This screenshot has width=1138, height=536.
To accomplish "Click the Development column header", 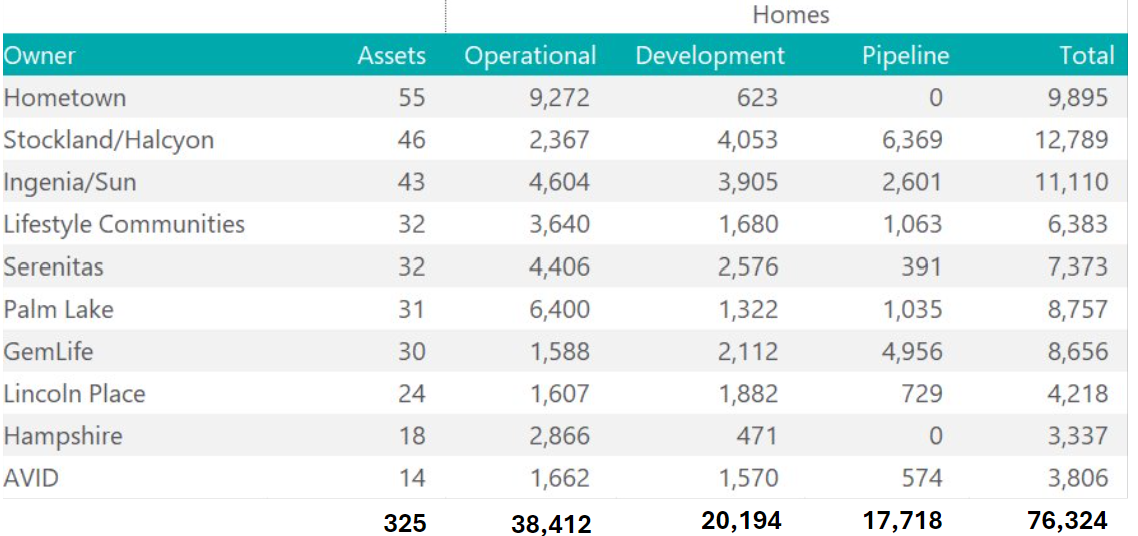I will (x=710, y=56).
